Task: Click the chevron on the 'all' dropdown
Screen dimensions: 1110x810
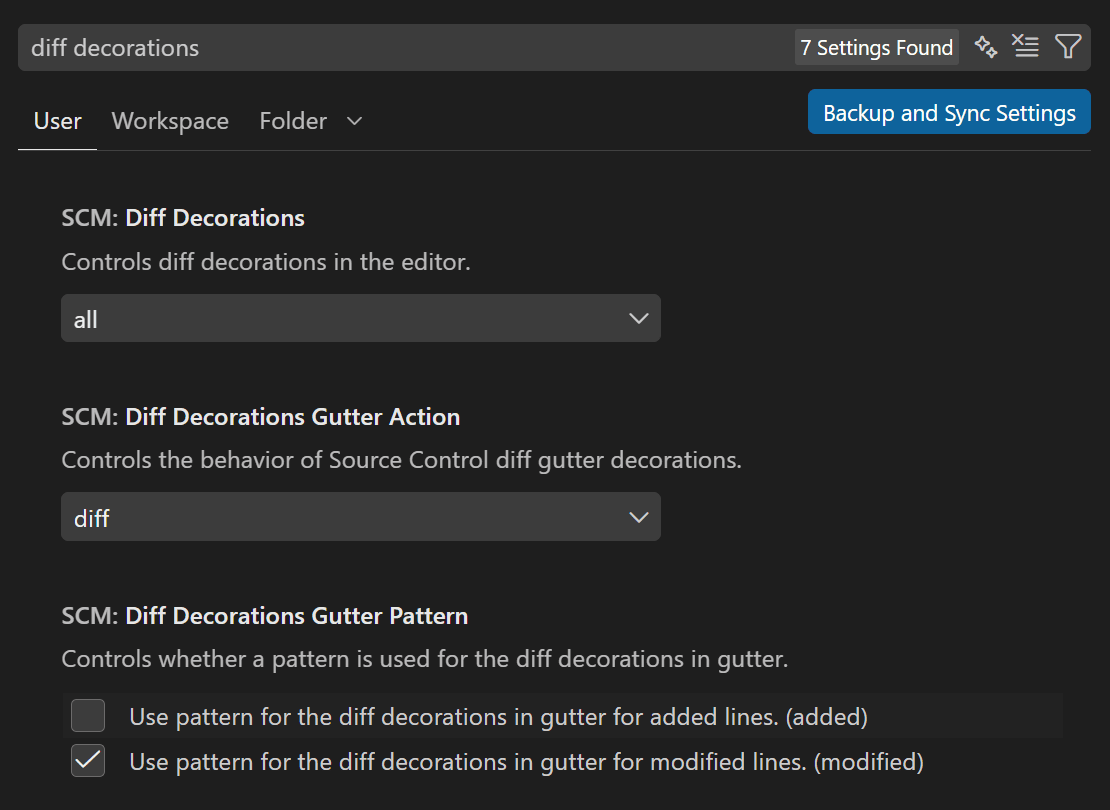Action: [x=638, y=318]
